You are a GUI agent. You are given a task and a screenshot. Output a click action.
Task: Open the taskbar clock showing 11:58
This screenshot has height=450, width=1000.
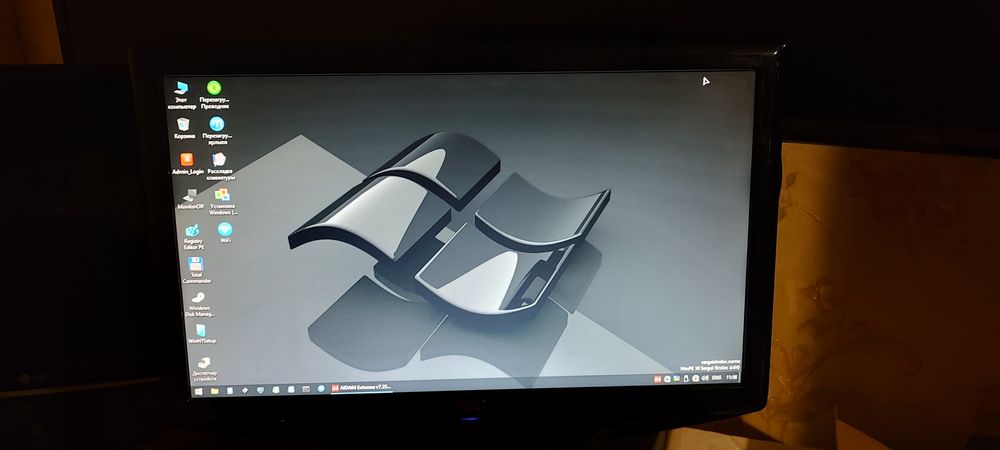[732, 377]
